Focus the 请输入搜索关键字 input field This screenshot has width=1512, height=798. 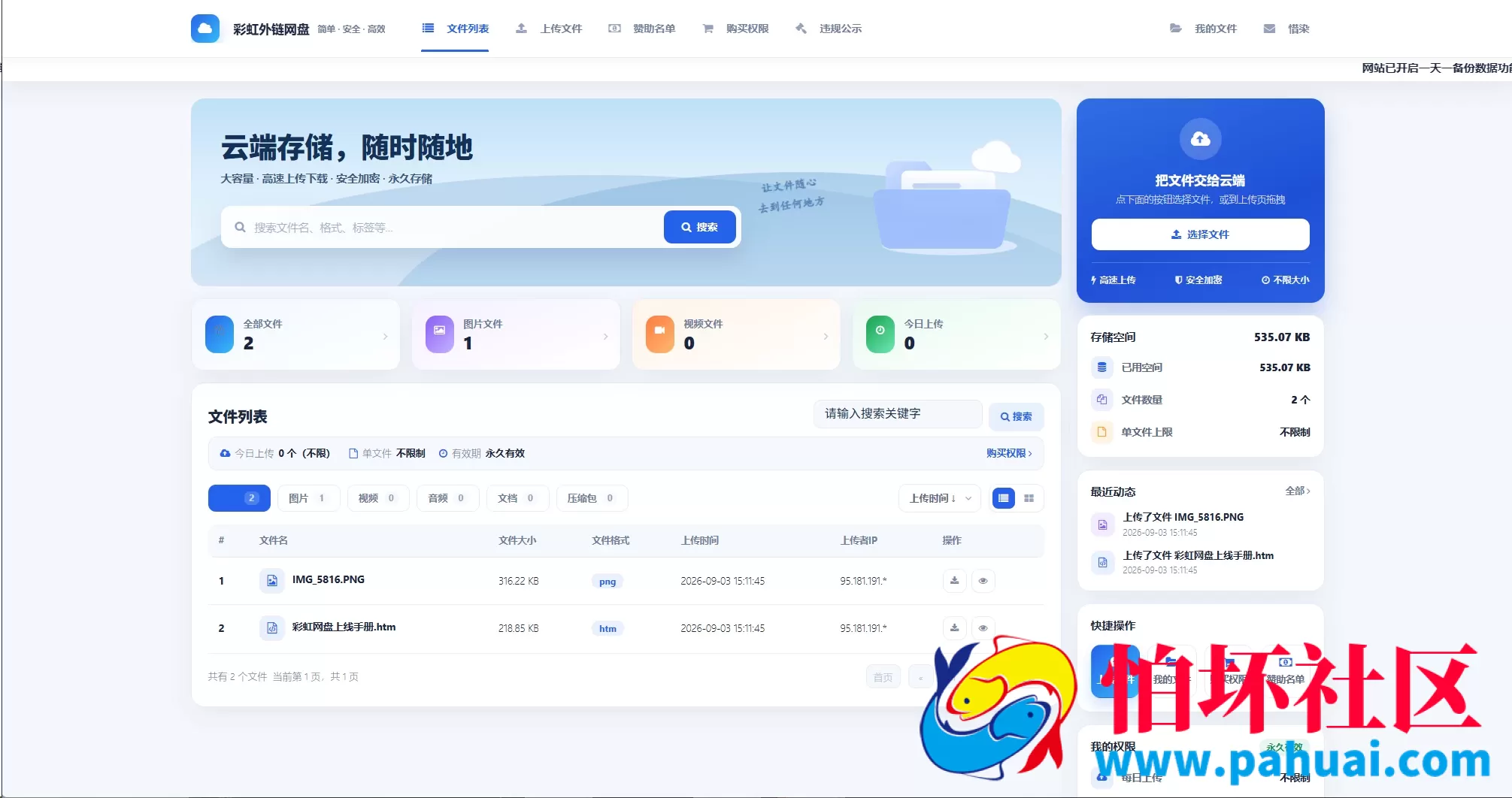(898, 414)
